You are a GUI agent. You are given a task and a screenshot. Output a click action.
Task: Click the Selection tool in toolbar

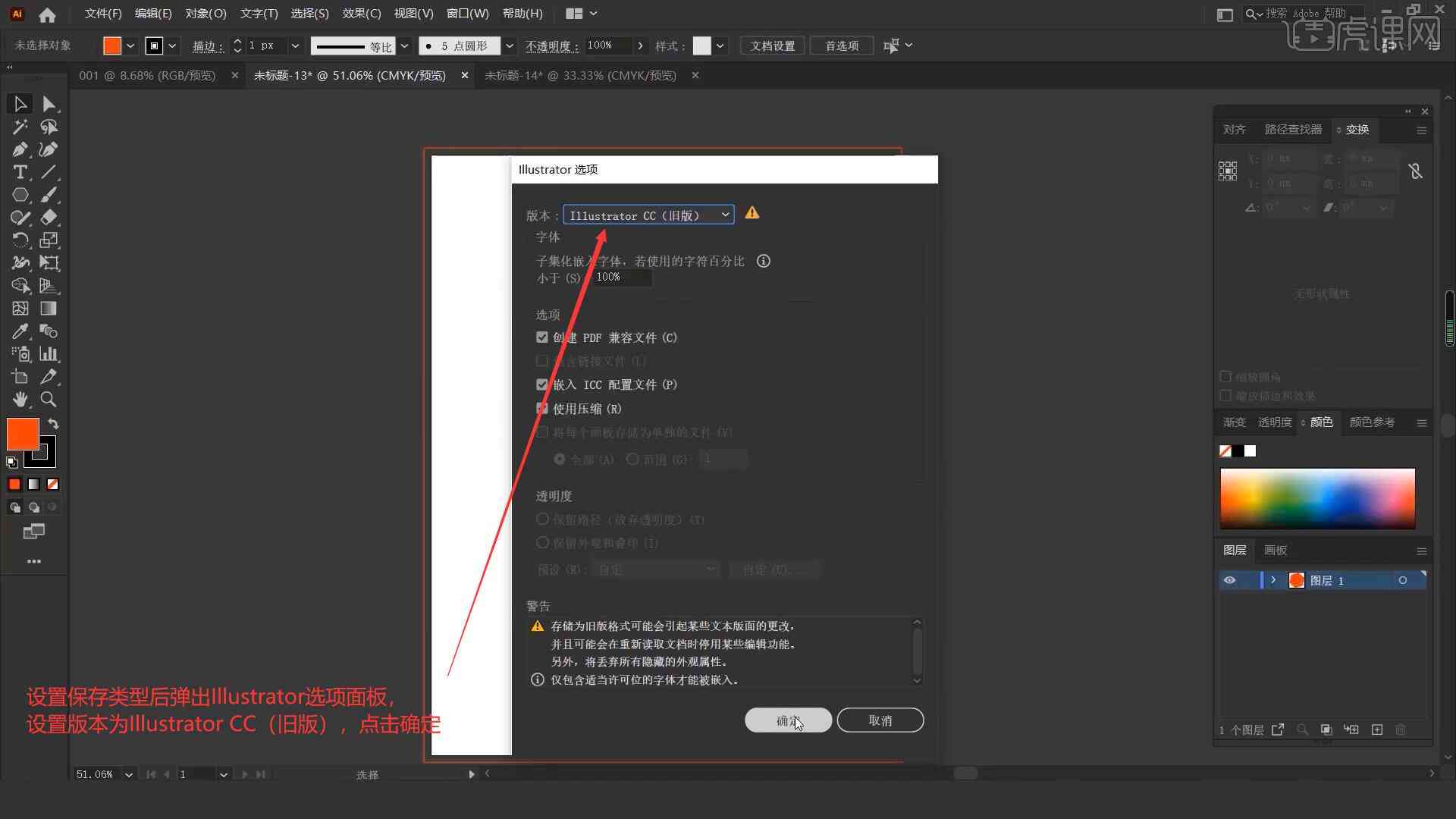18,103
